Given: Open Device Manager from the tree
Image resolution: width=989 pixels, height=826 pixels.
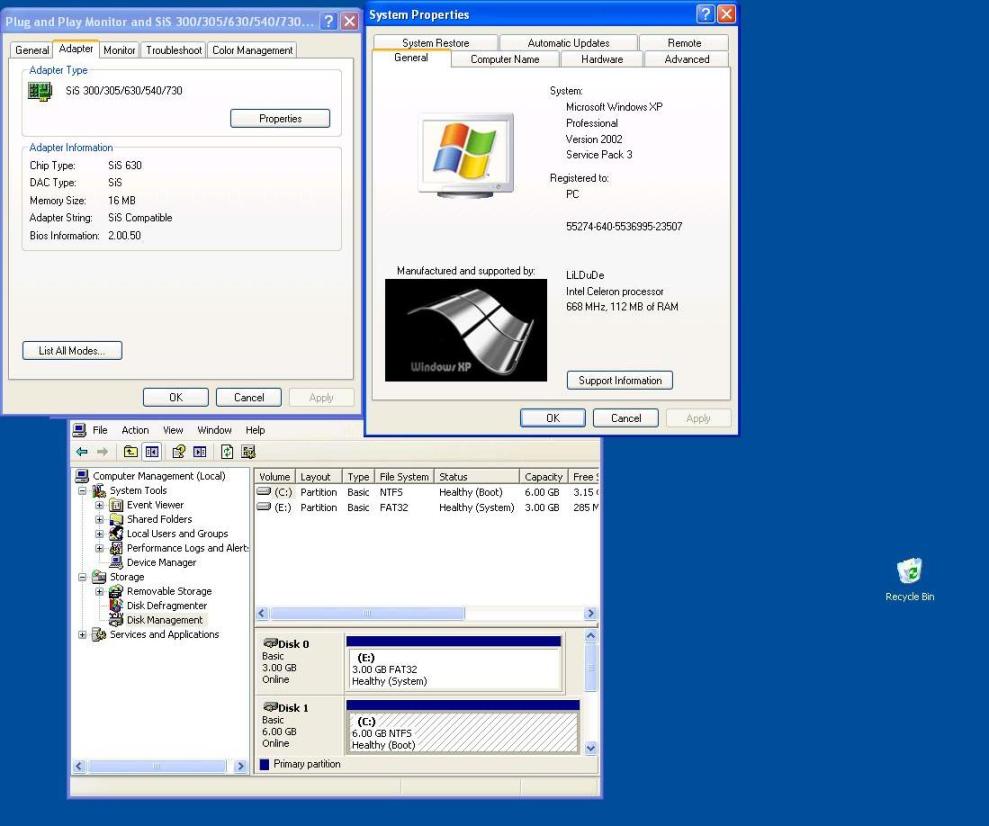Looking at the screenshot, I should tap(160, 562).
